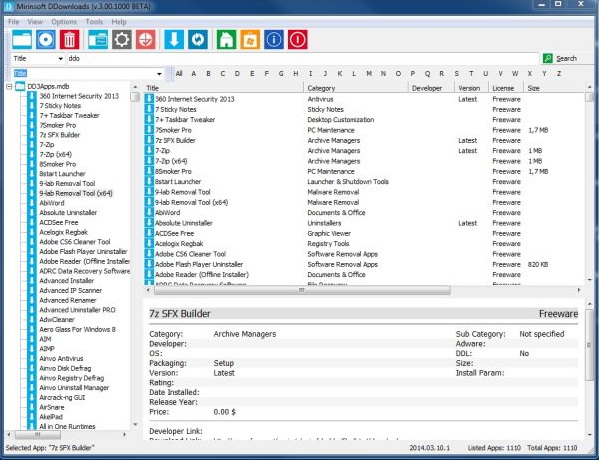The image size is (600, 461).
Task: Sort list by Version column header
Action: tap(472, 88)
